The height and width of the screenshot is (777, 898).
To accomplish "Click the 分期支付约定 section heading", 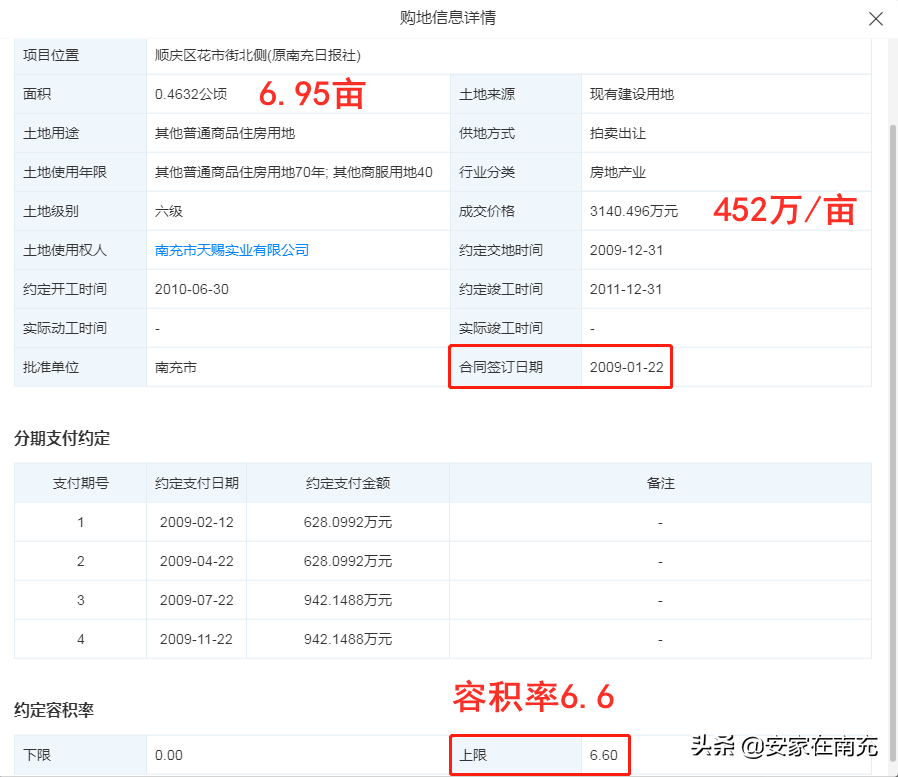I will 62,439.
